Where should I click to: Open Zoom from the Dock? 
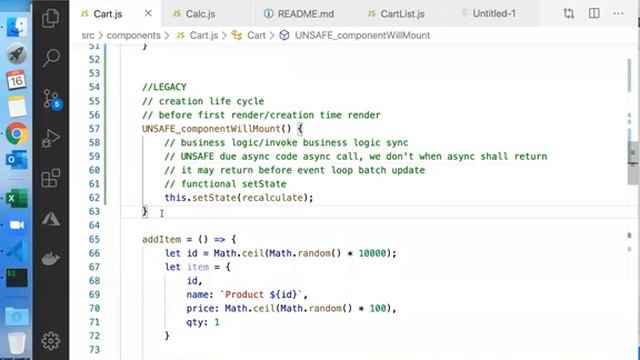pyautogui.click(x=17, y=225)
